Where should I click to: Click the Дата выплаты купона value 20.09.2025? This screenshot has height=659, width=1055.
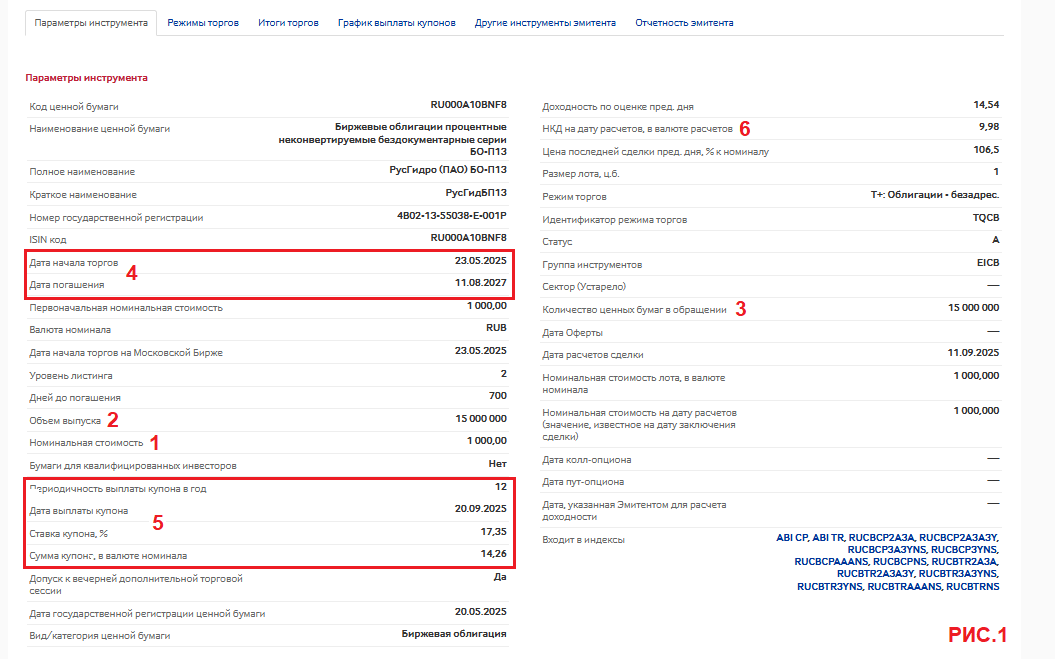[x=480, y=509]
